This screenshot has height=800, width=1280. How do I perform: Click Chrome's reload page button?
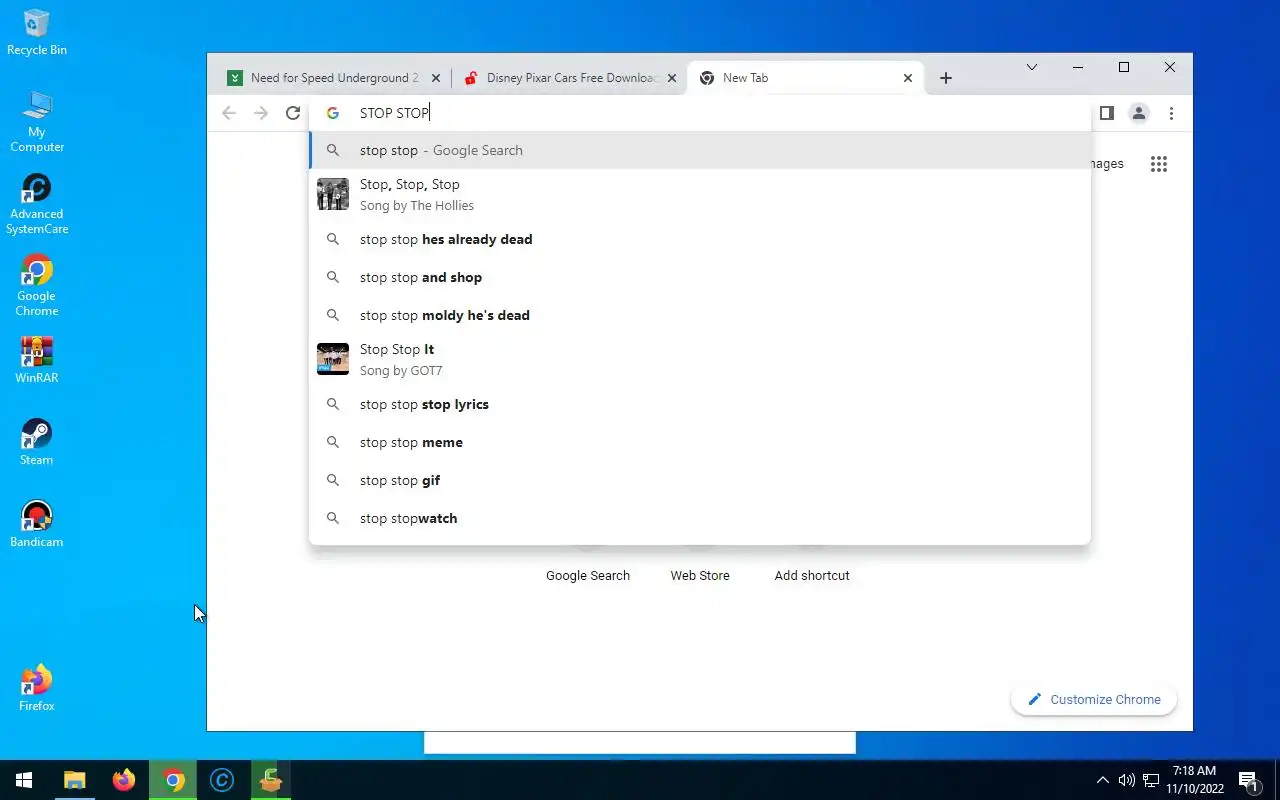click(x=293, y=113)
